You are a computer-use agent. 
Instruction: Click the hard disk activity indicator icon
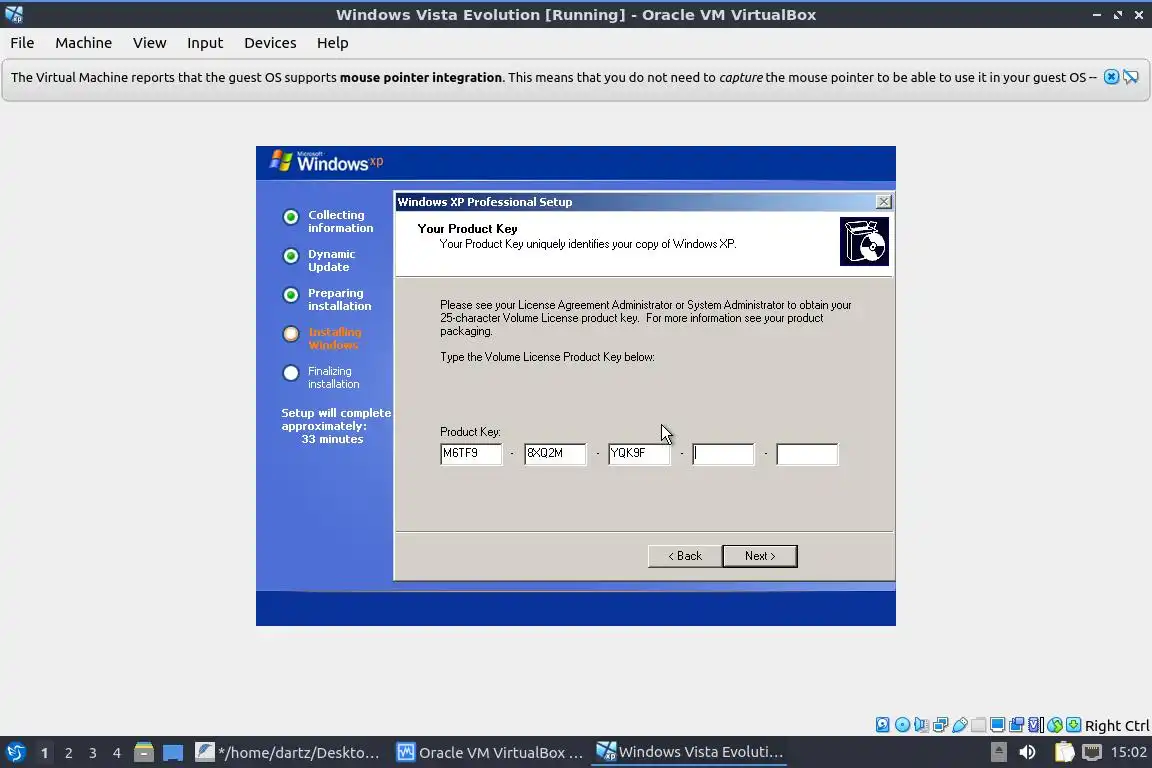point(882,725)
